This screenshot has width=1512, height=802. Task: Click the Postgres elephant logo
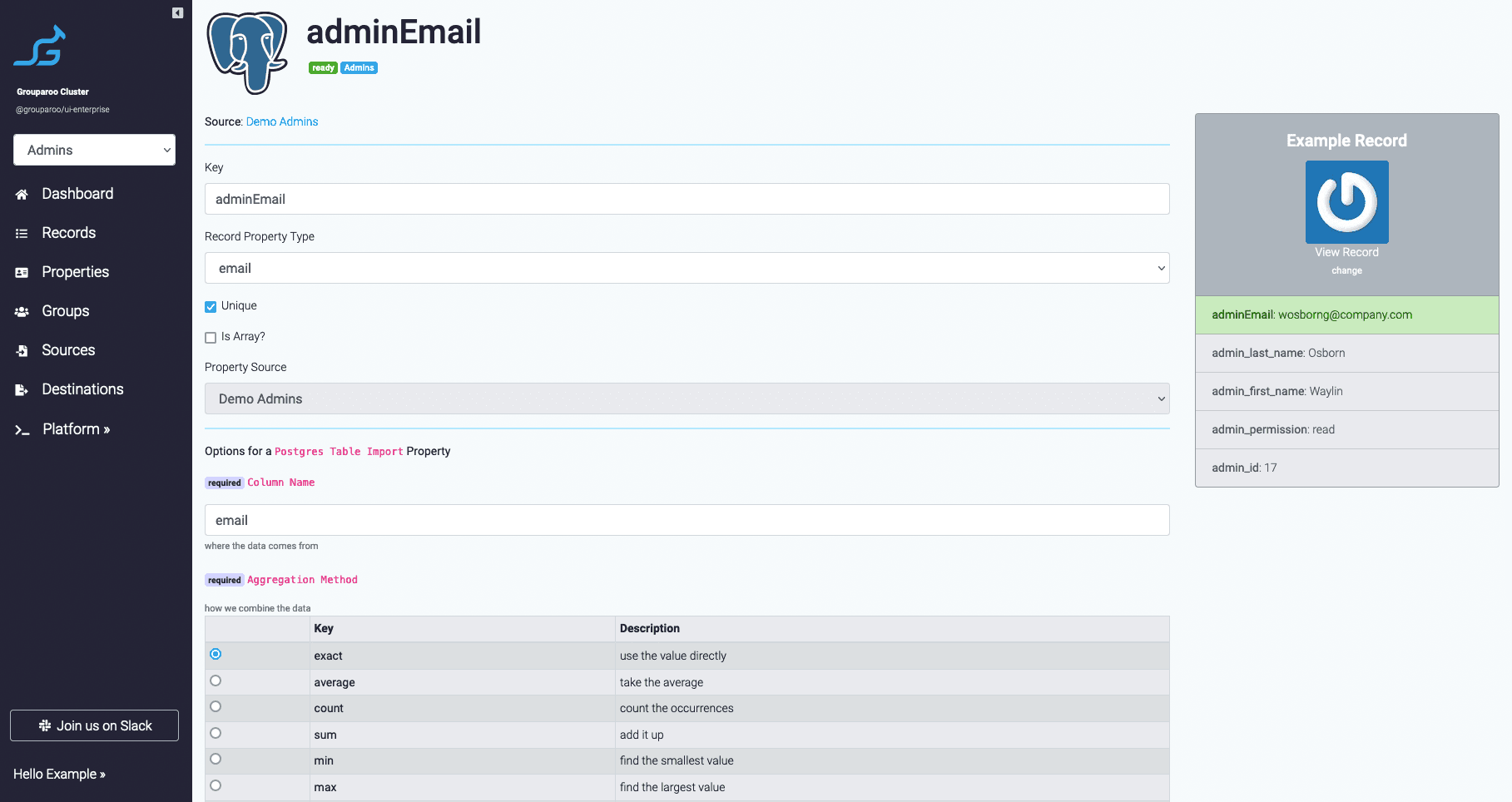pyautogui.click(x=248, y=52)
